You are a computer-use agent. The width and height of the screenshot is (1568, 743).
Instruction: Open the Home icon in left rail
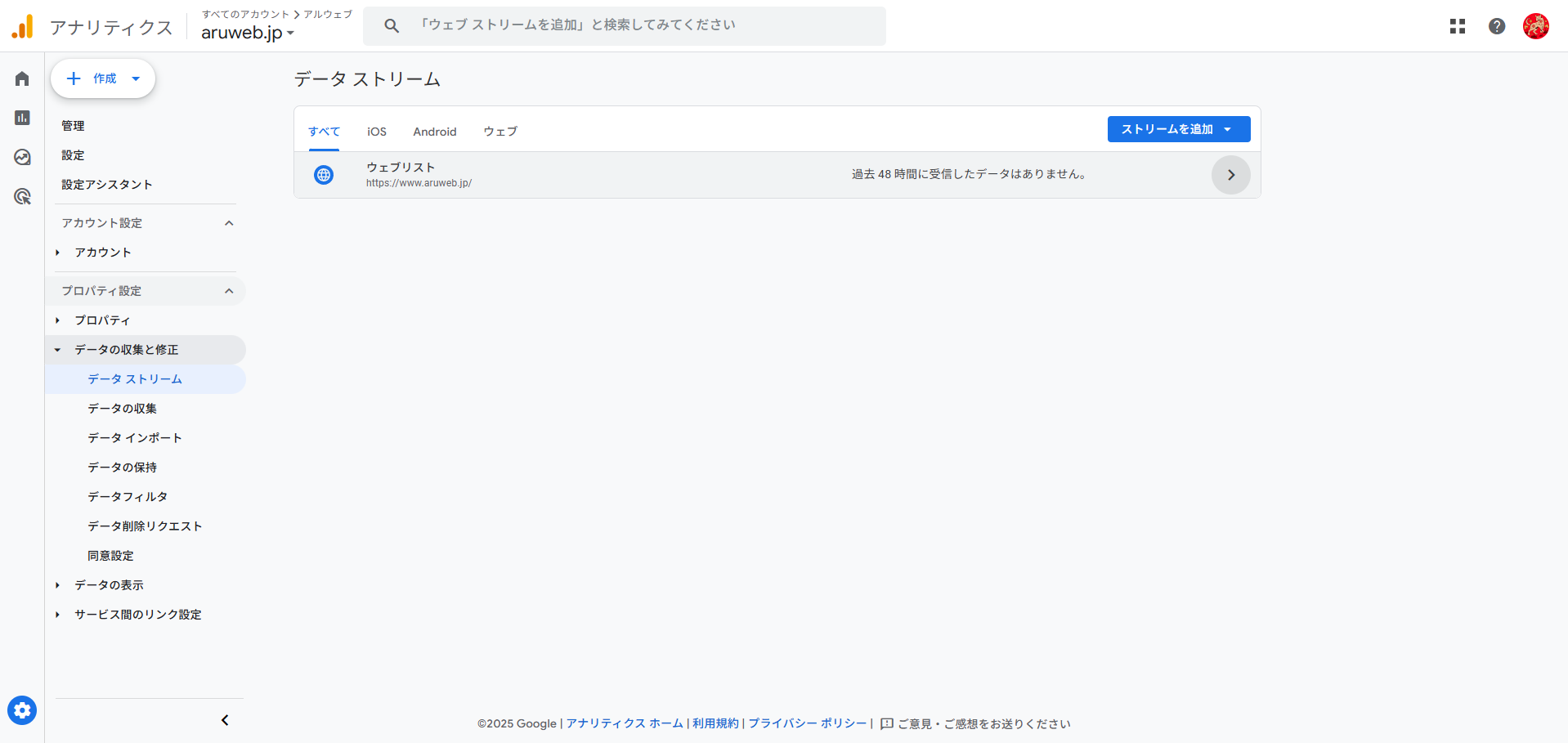coord(22,78)
